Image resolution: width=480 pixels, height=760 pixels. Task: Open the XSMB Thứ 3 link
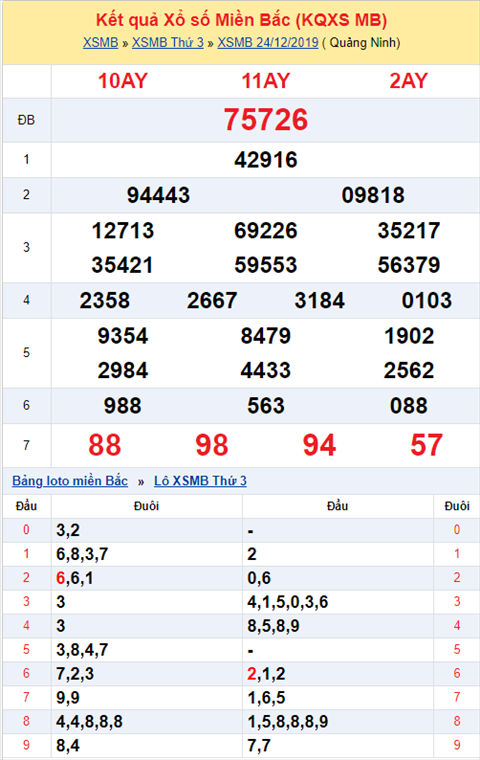[x=168, y=43]
